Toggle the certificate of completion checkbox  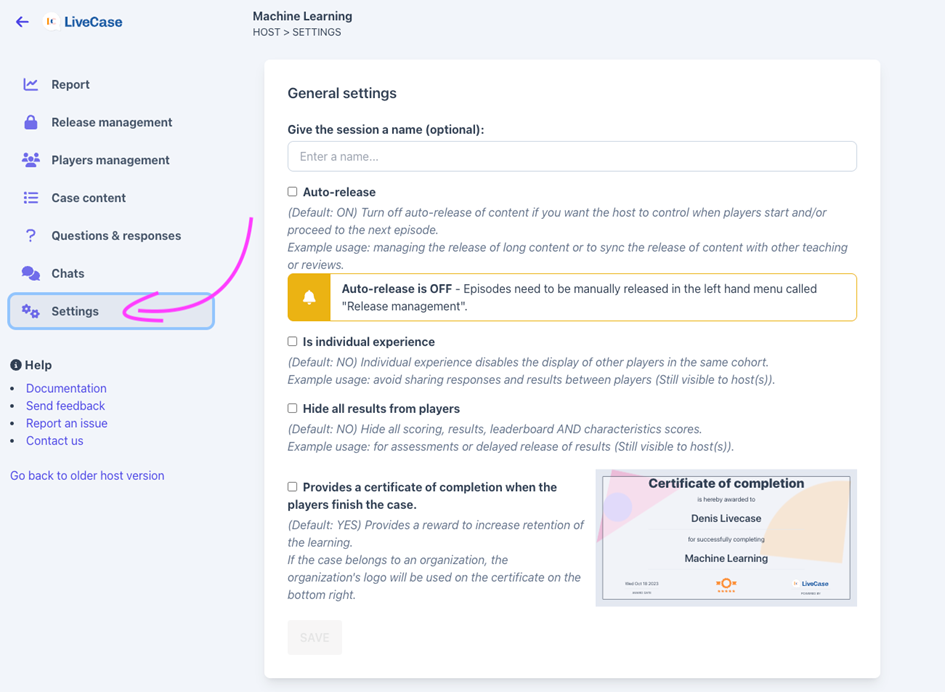coord(293,487)
